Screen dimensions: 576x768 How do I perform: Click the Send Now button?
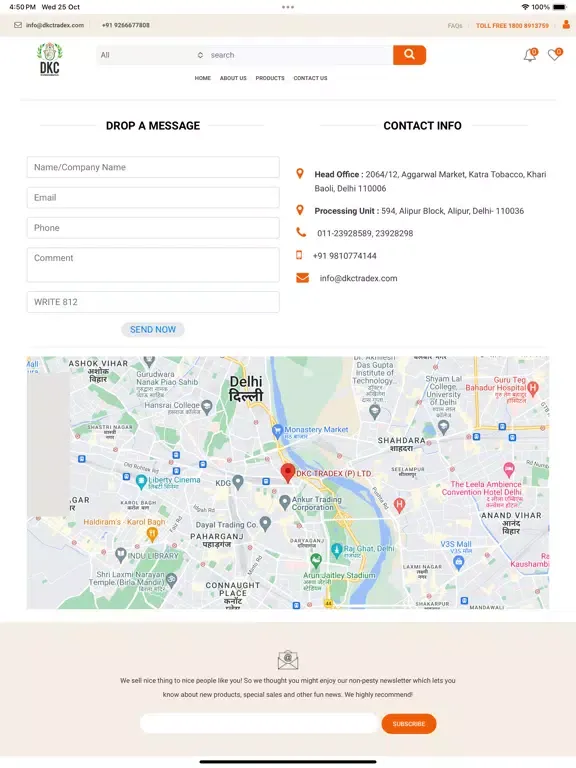point(153,330)
